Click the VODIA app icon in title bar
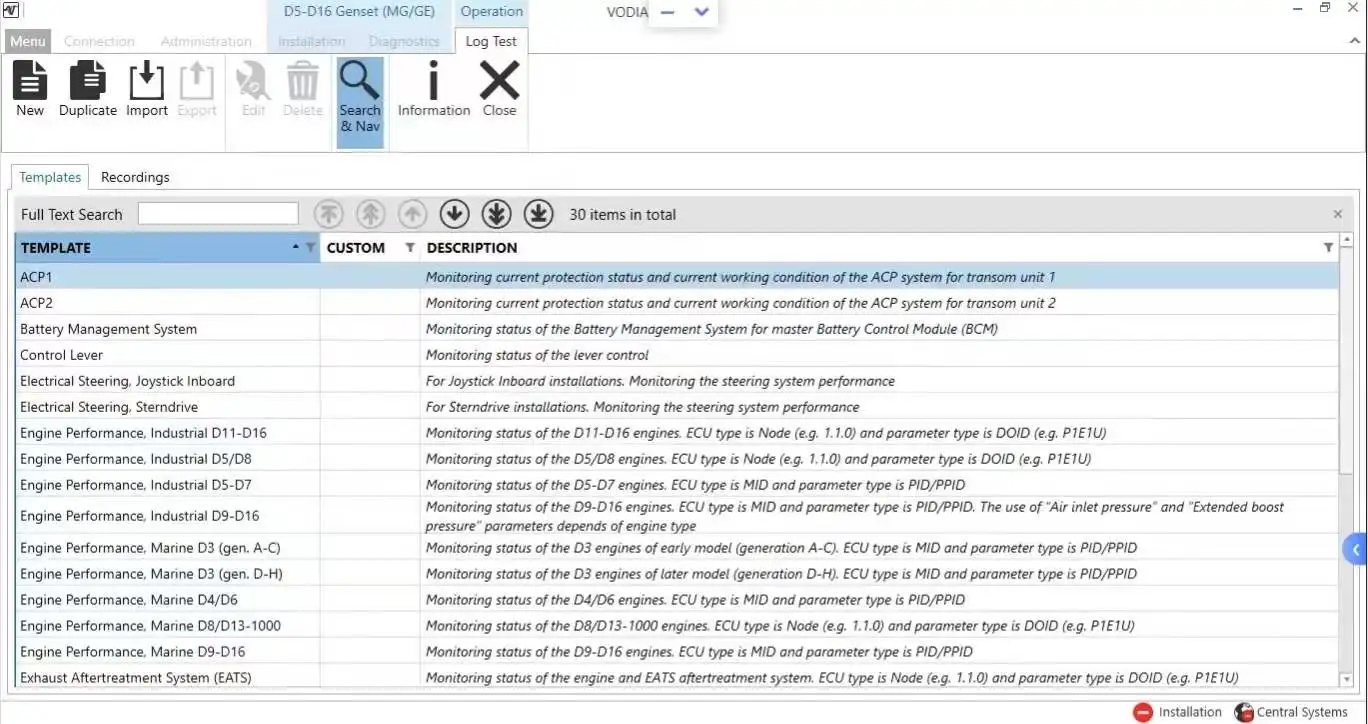The width and height of the screenshot is (1368, 724). coord(11,9)
